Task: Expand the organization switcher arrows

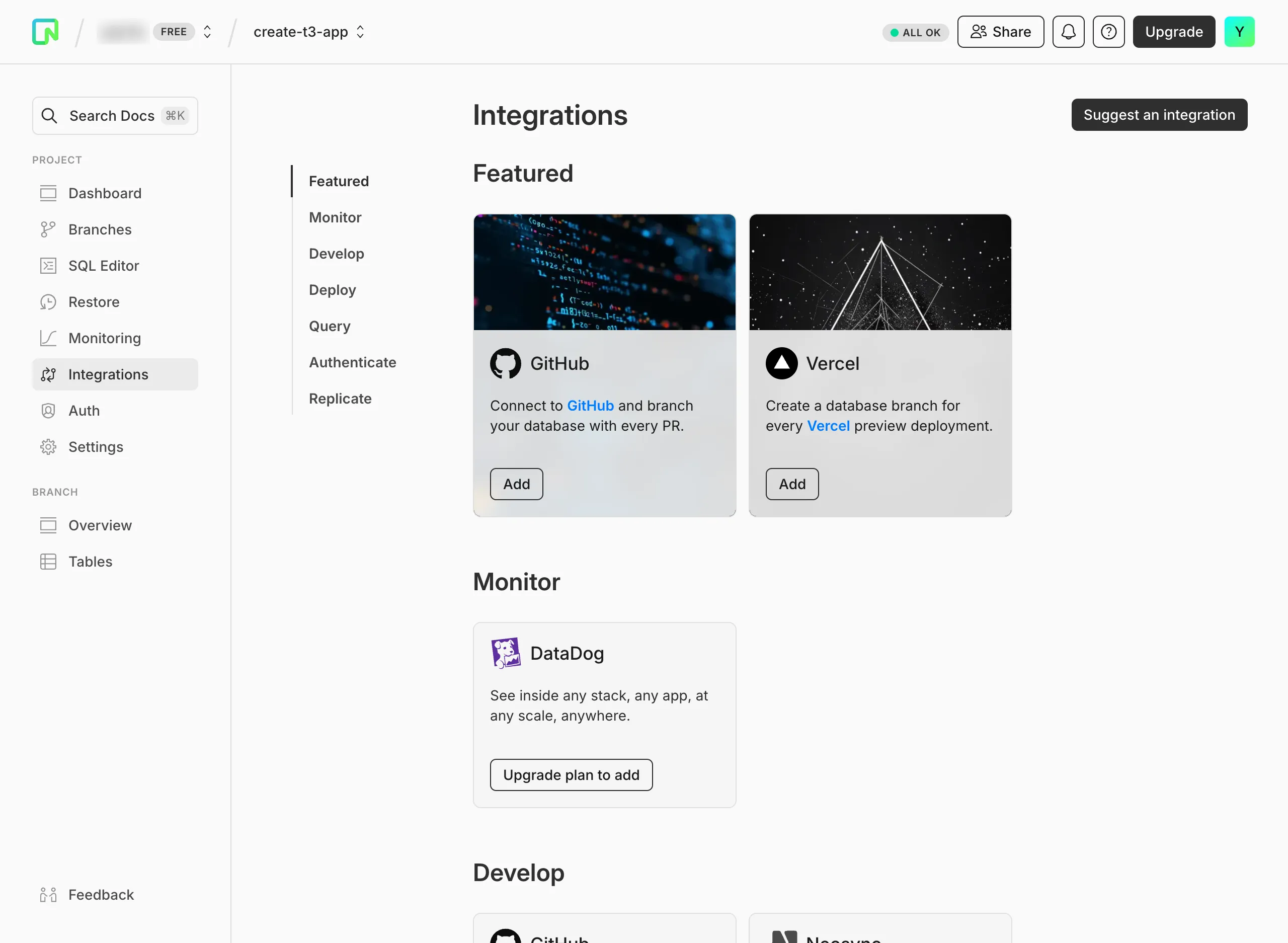Action: click(x=207, y=32)
